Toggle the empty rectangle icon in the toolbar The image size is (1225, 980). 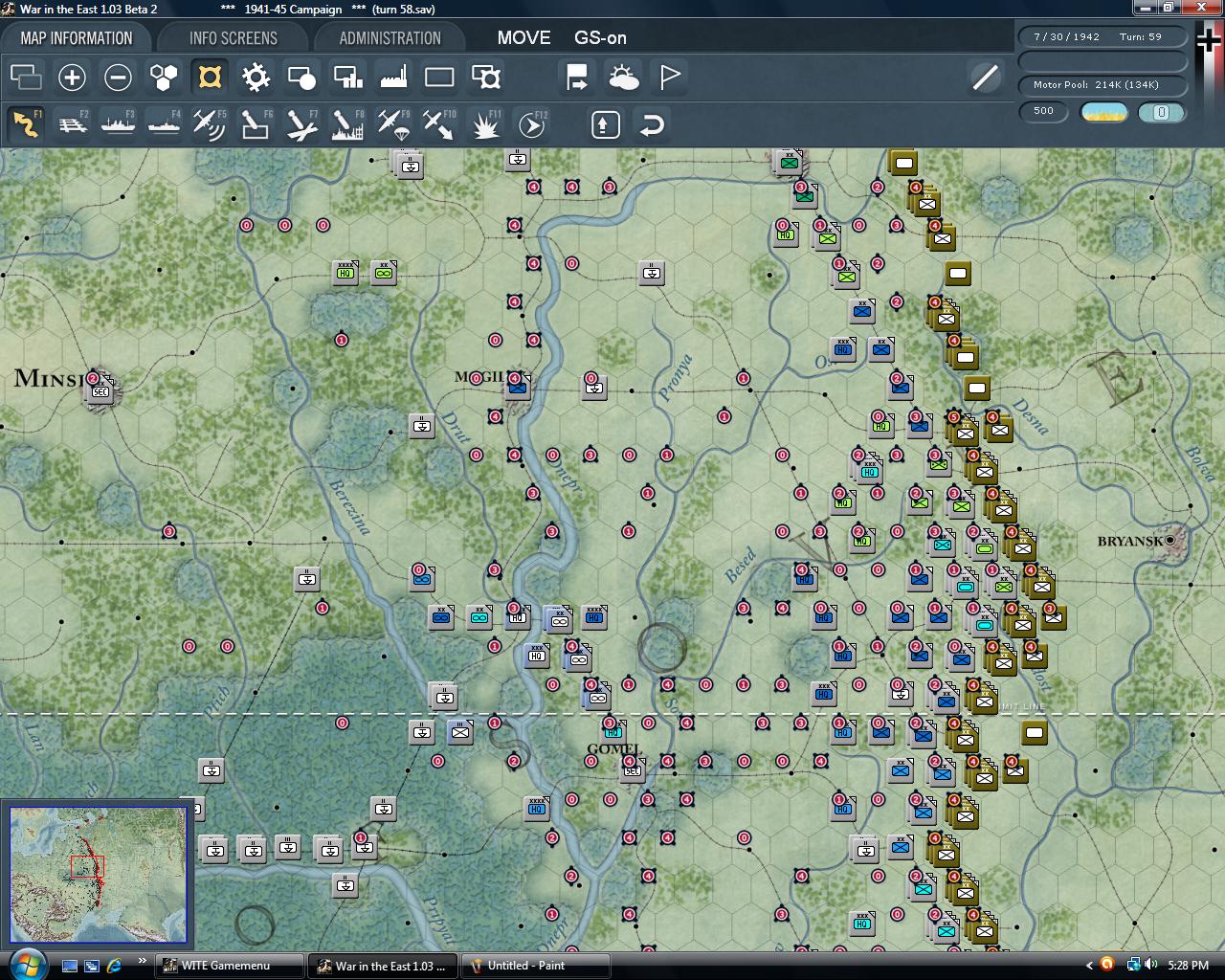pos(439,77)
